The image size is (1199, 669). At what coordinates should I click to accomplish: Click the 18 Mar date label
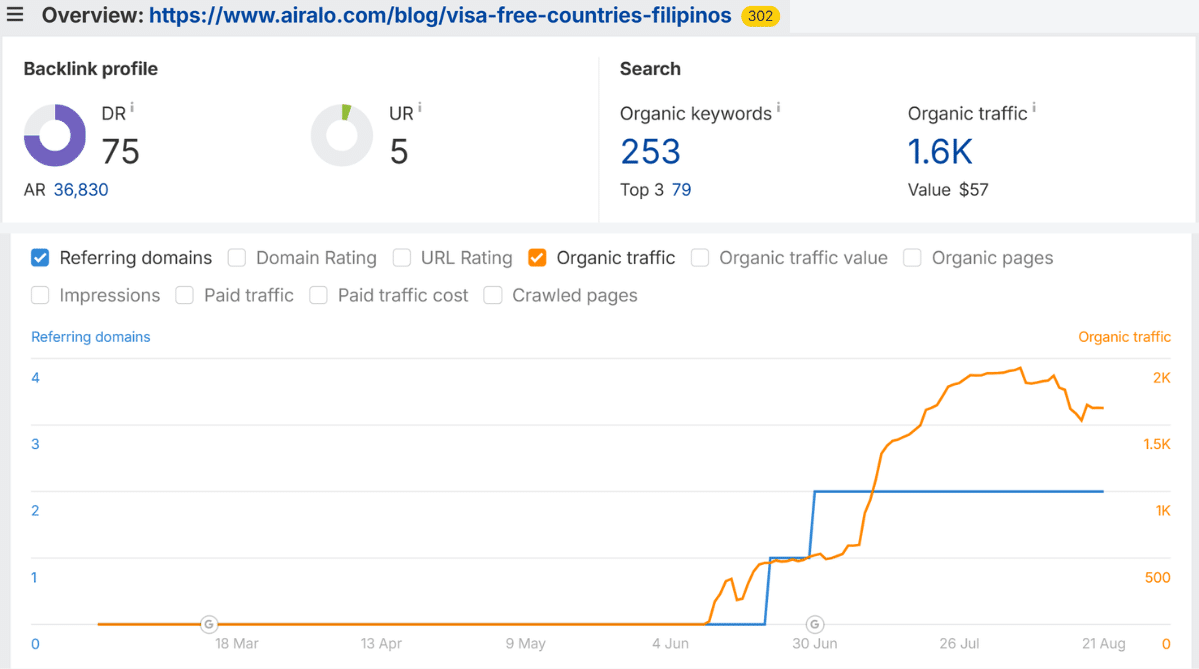point(236,644)
